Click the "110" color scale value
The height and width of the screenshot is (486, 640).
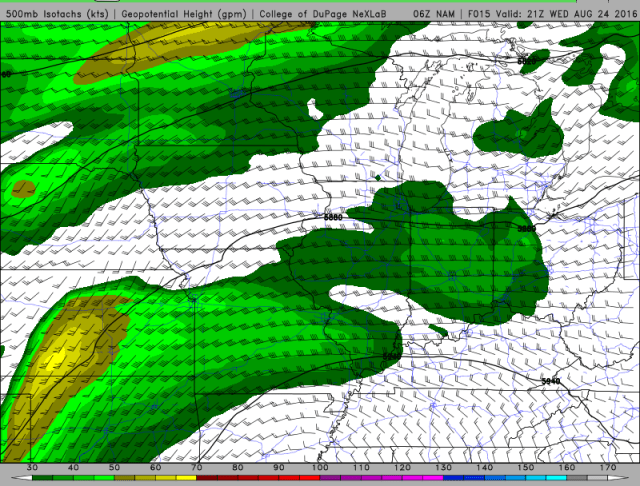(361, 468)
